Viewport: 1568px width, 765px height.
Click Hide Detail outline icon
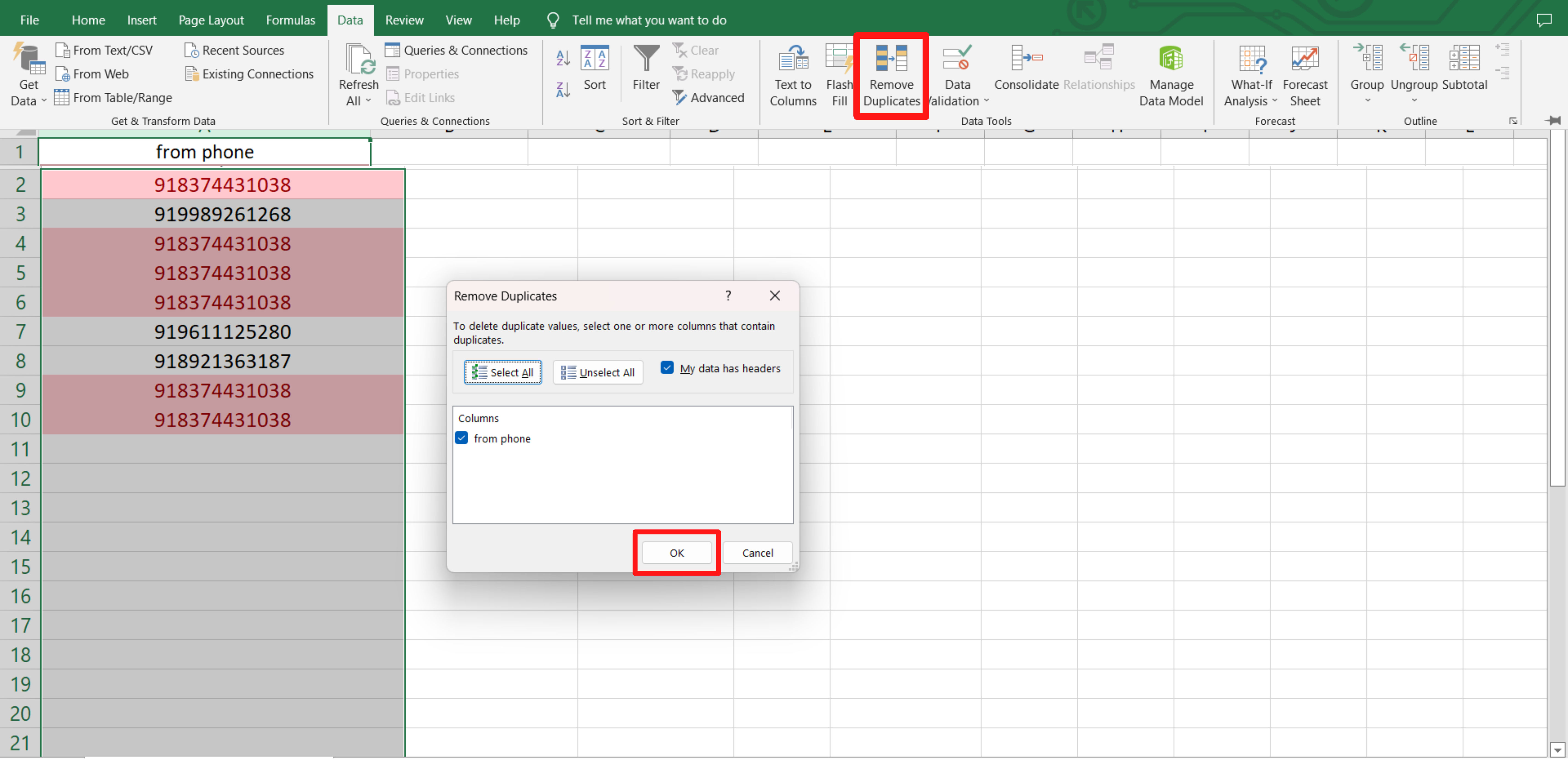click(1502, 74)
